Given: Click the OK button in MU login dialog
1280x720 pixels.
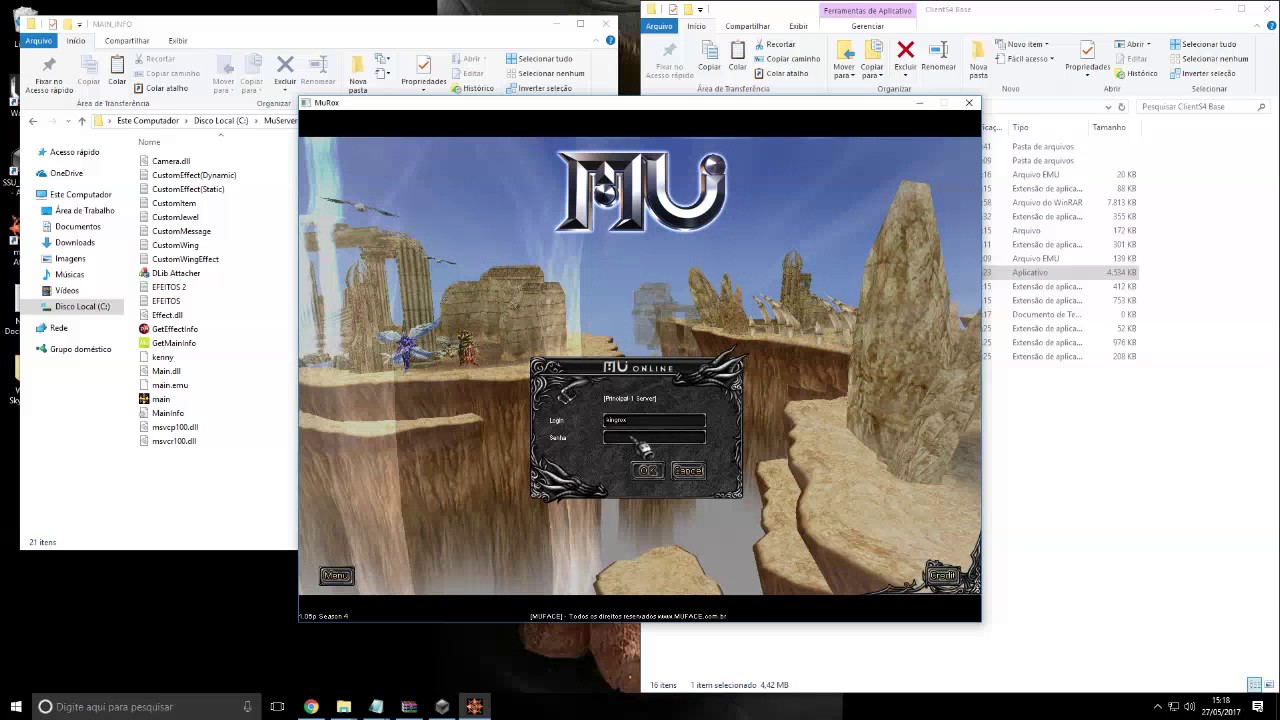Looking at the screenshot, I should (x=647, y=471).
